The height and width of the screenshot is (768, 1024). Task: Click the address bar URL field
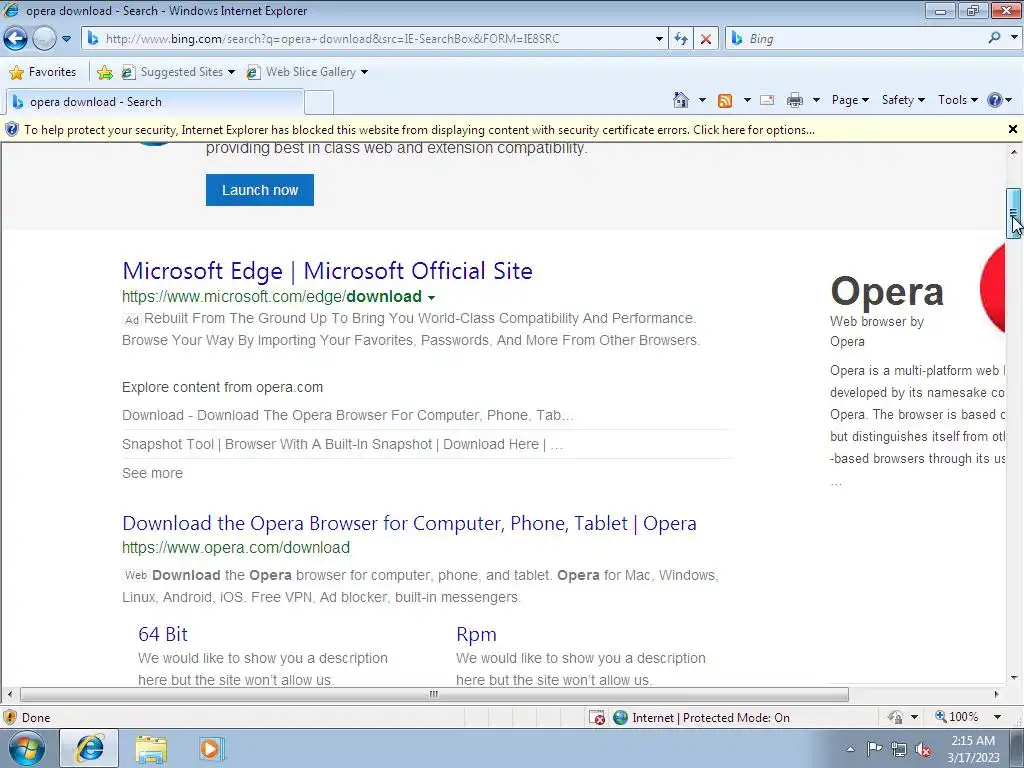[369, 39]
